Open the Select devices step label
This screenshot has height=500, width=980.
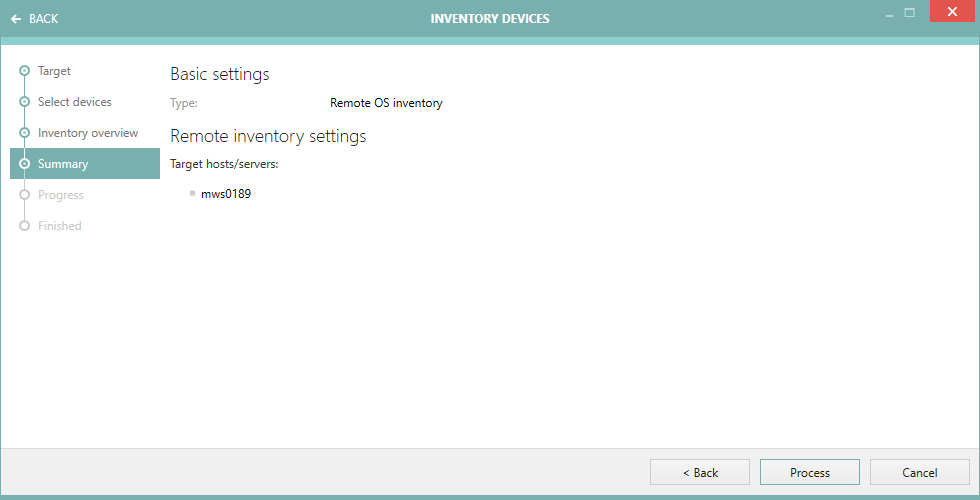tap(75, 102)
